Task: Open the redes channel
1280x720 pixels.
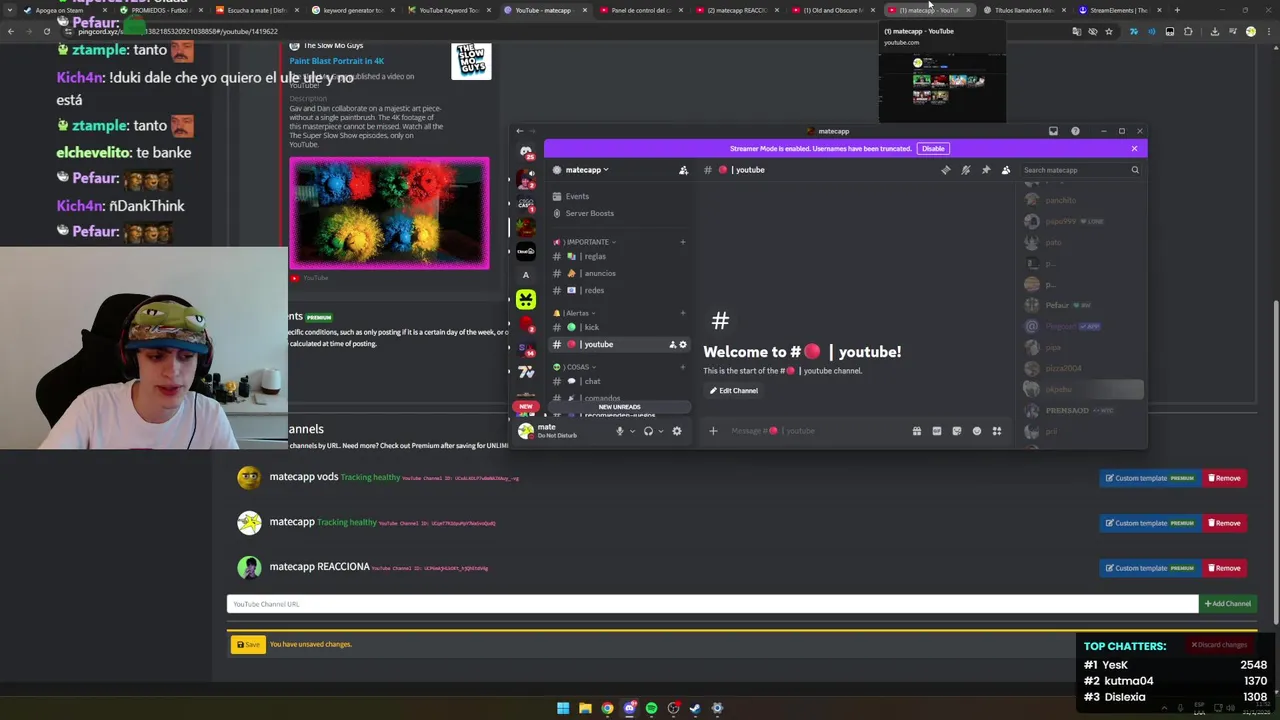Action: (x=619, y=290)
